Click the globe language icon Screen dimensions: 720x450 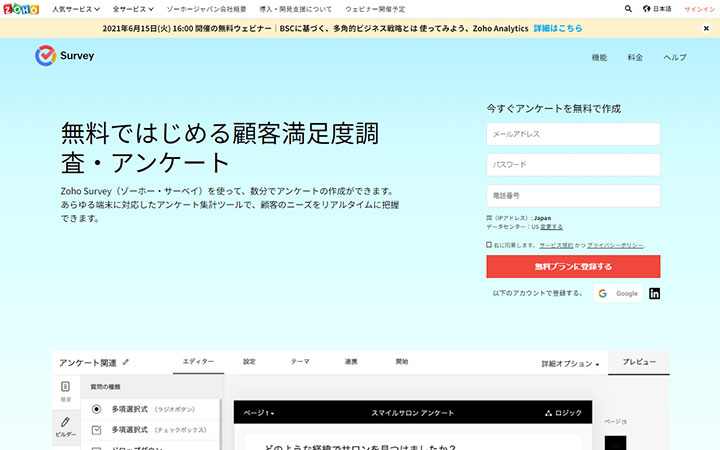[647, 9]
